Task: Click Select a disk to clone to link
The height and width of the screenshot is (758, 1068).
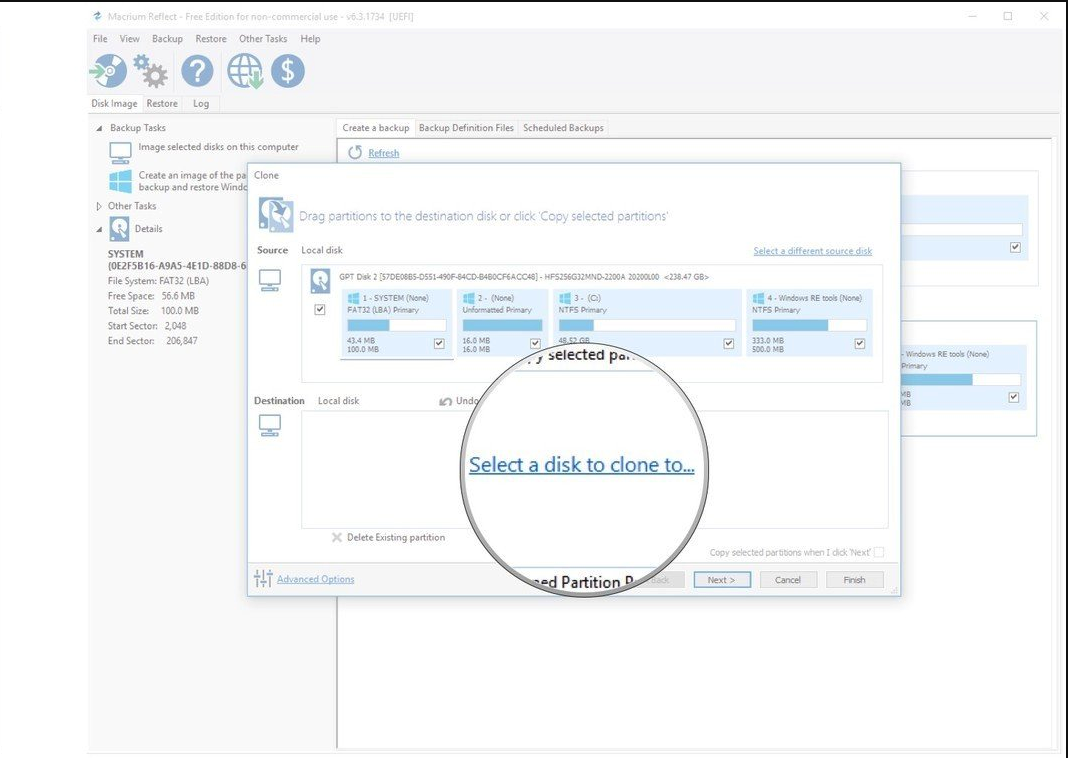Action: pyautogui.click(x=582, y=464)
